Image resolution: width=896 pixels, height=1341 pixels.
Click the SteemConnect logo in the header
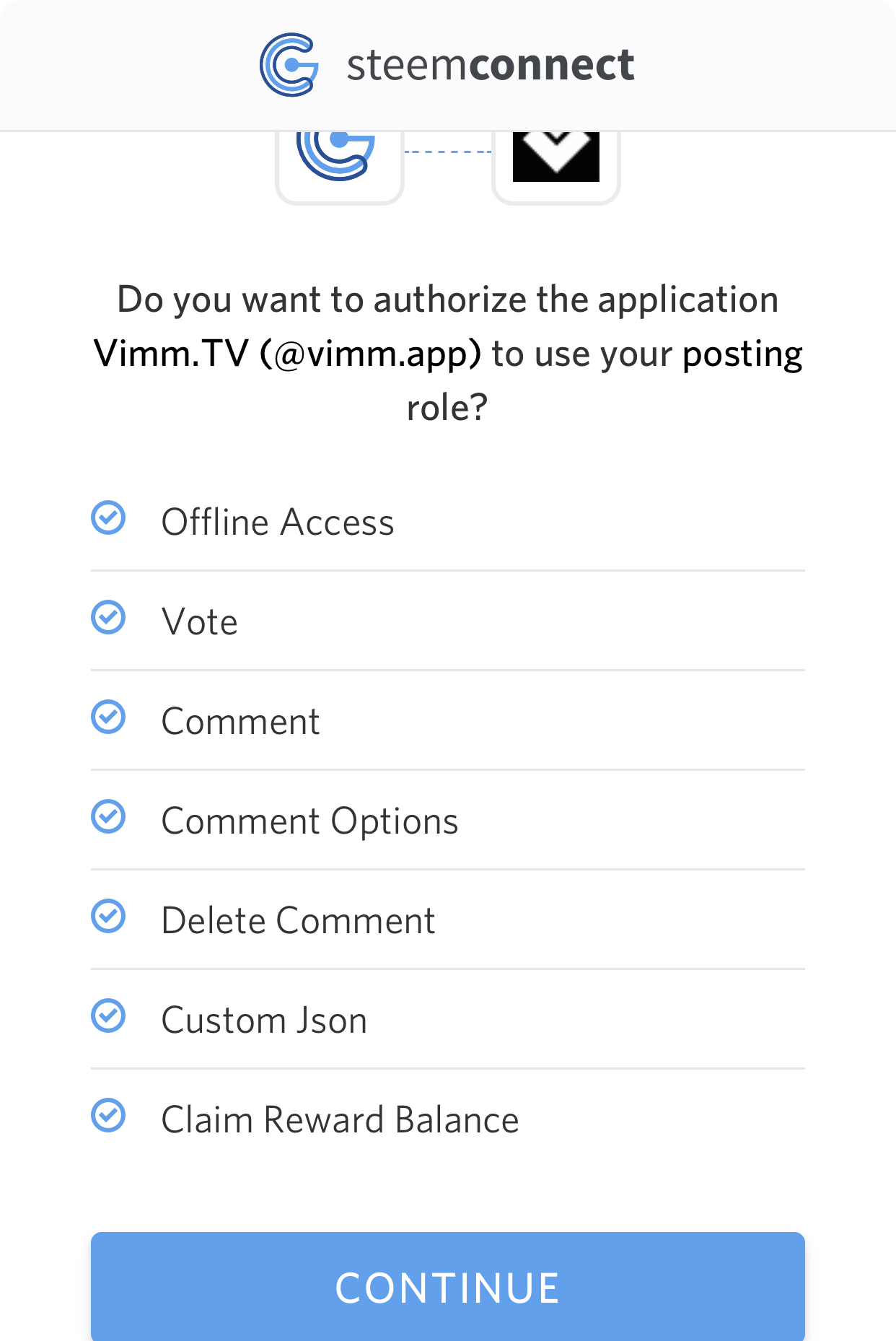pyautogui.click(x=289, y=65)
